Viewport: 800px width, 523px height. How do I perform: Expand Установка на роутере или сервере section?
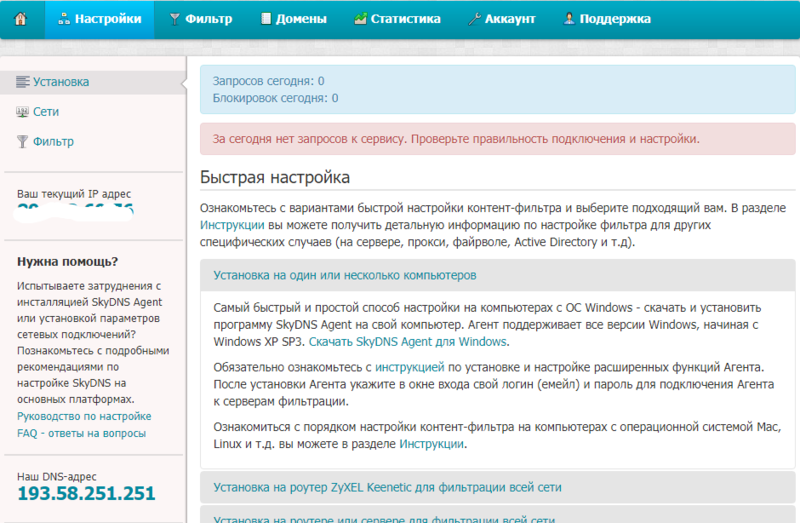click(385, 518)
